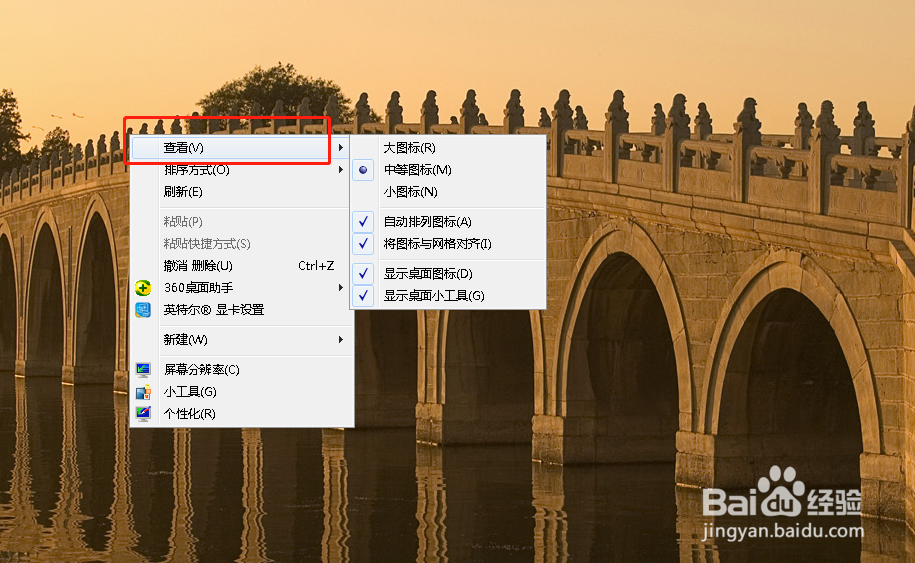915x563 pixels.
Task: Open 英特尔® 显卡设置
Action: (241, 310)
